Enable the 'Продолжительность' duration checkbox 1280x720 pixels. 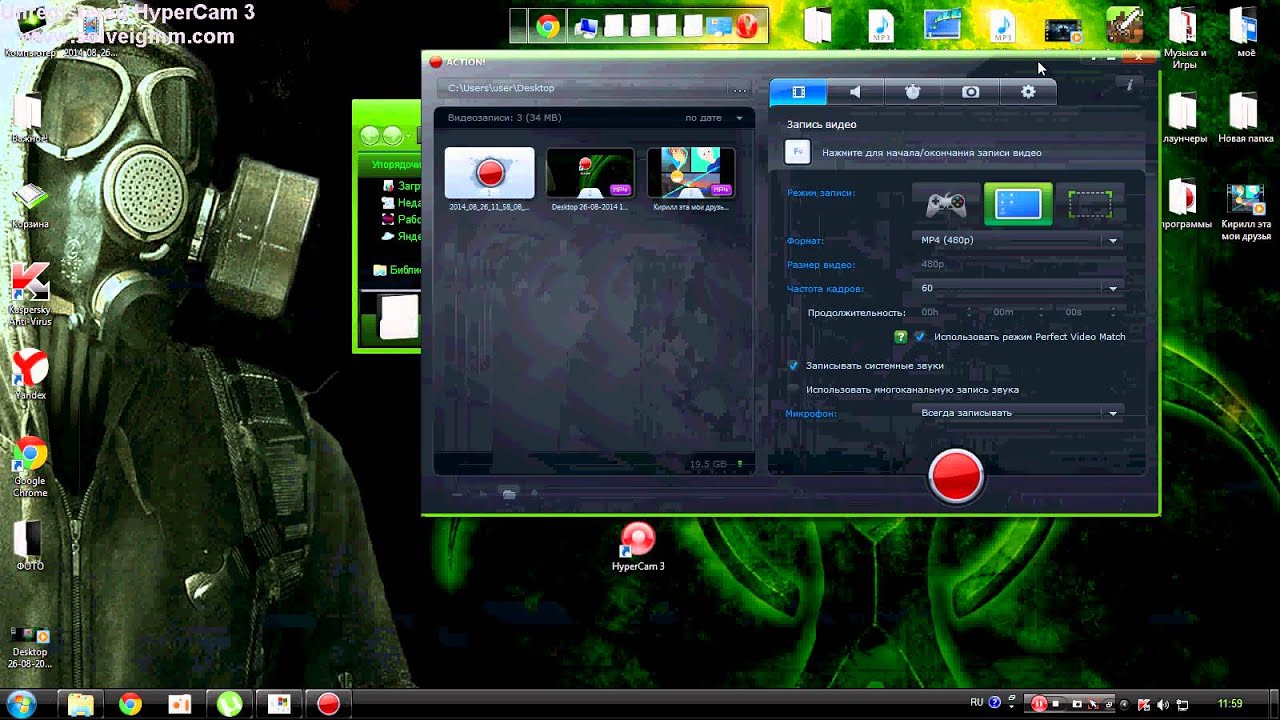coord(793,313)
